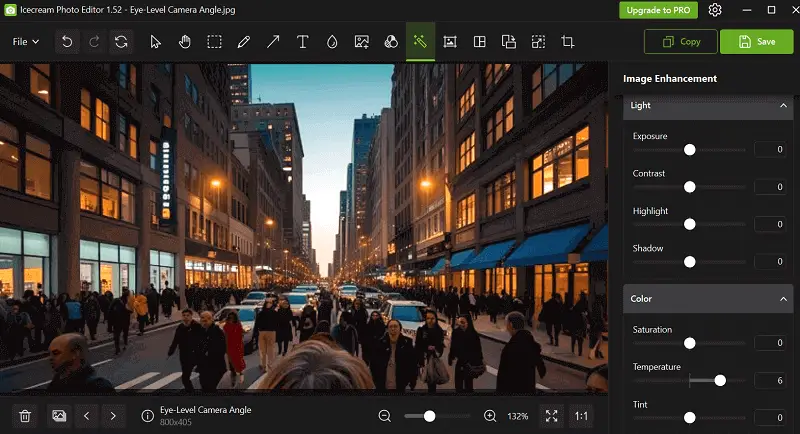This screenshot has width=800, height=434.
Task: Show image info icon
Action: pos(147,416)
